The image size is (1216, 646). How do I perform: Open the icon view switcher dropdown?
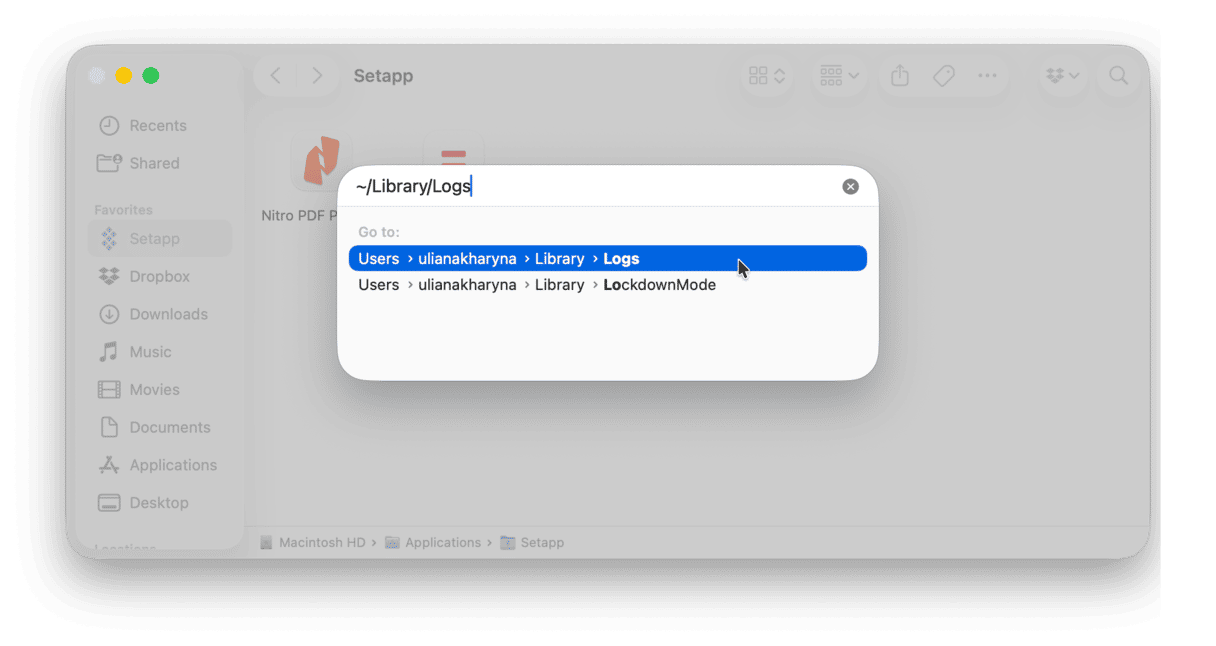[x=767, y=76]
